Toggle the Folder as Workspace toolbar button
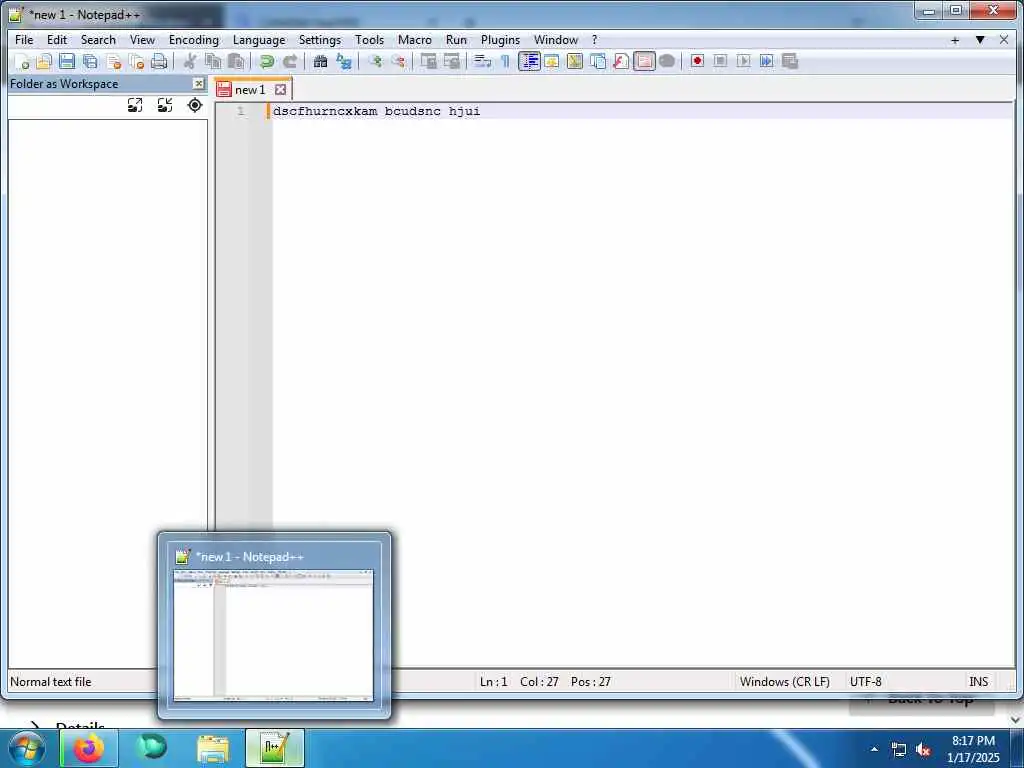Screen dimensions: 1024x768 [644, 61]
